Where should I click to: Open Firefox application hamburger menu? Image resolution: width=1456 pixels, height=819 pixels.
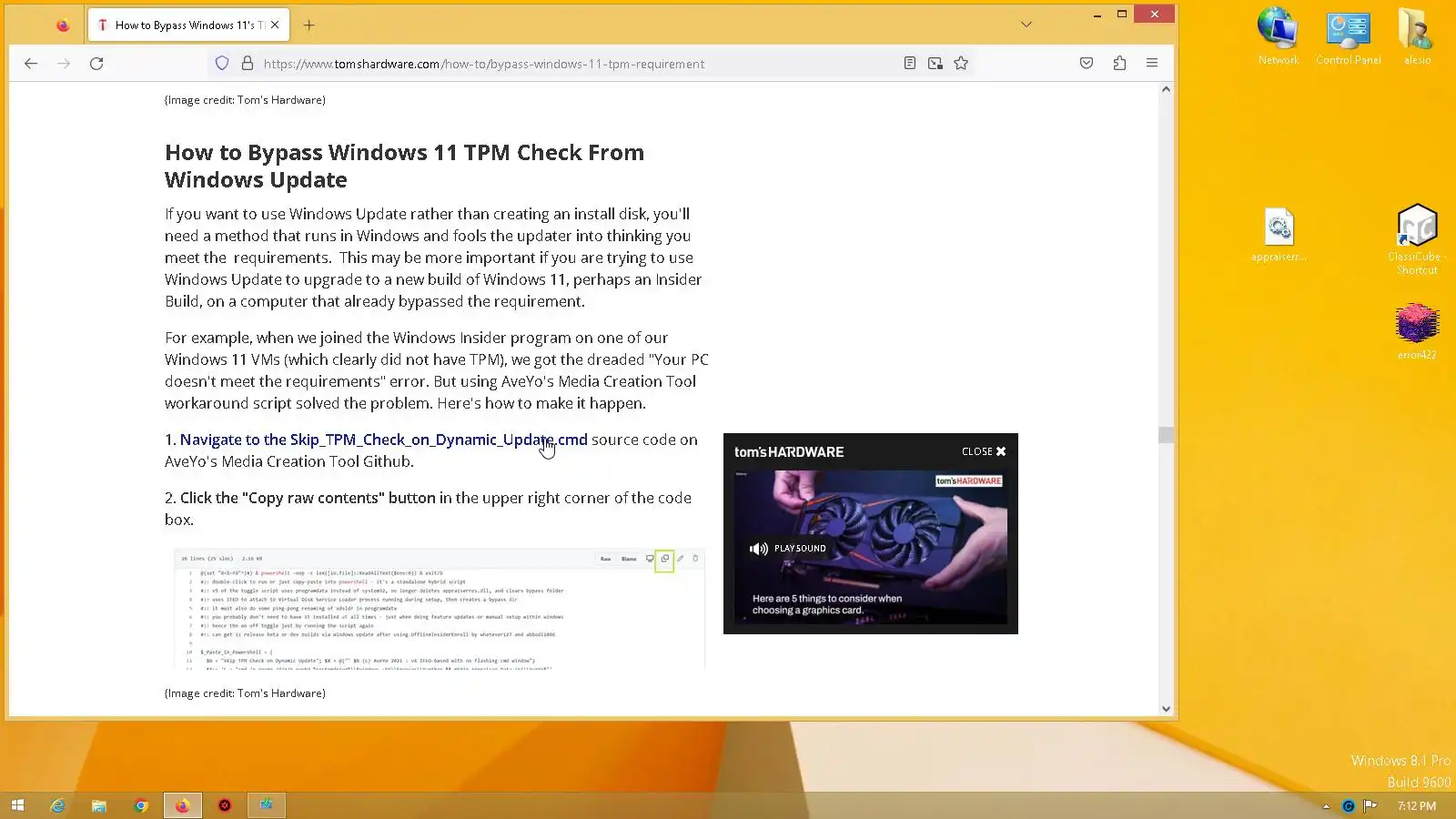tap(1152, 64)
